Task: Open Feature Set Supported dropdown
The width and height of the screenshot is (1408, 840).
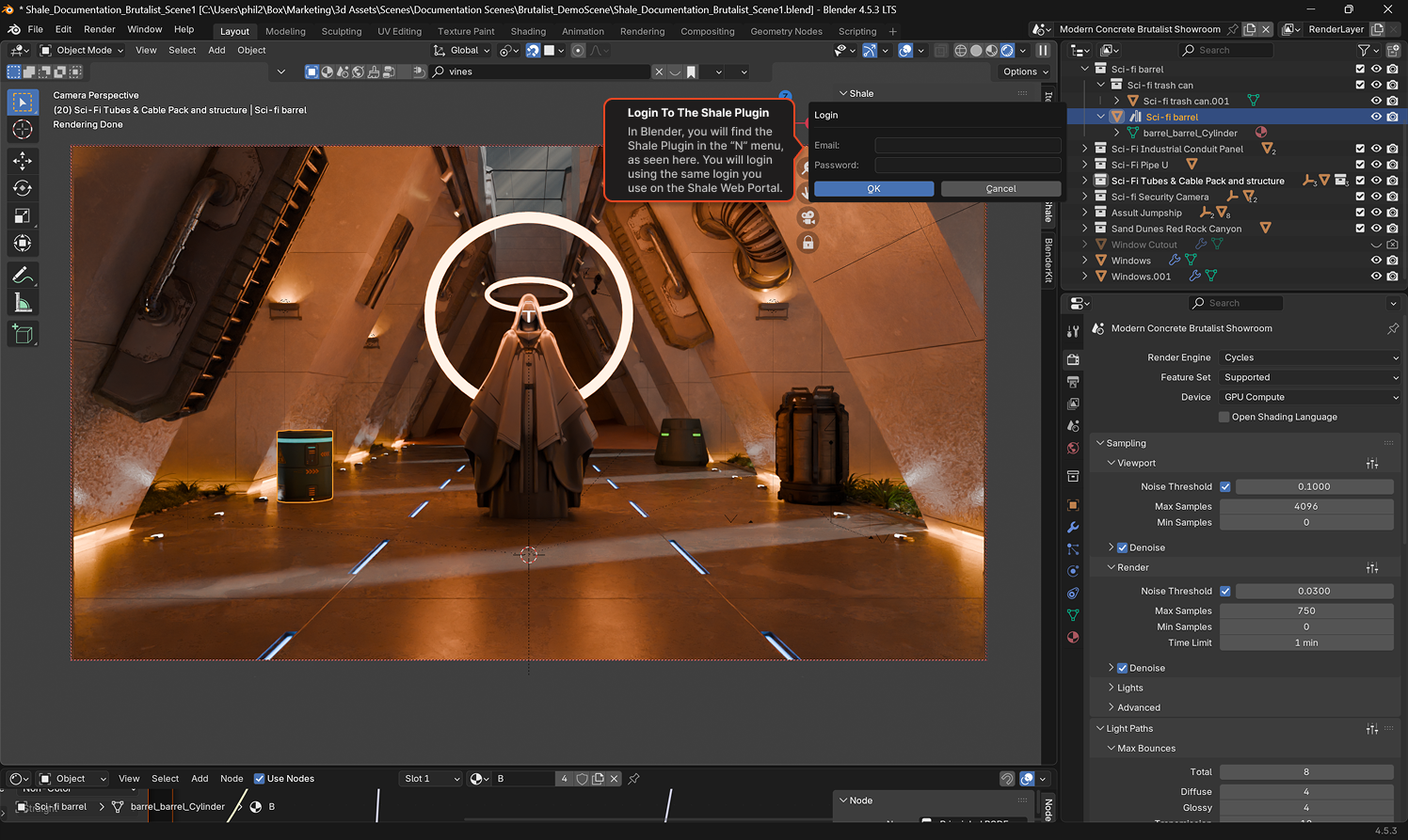Action: coord(1310,377)
